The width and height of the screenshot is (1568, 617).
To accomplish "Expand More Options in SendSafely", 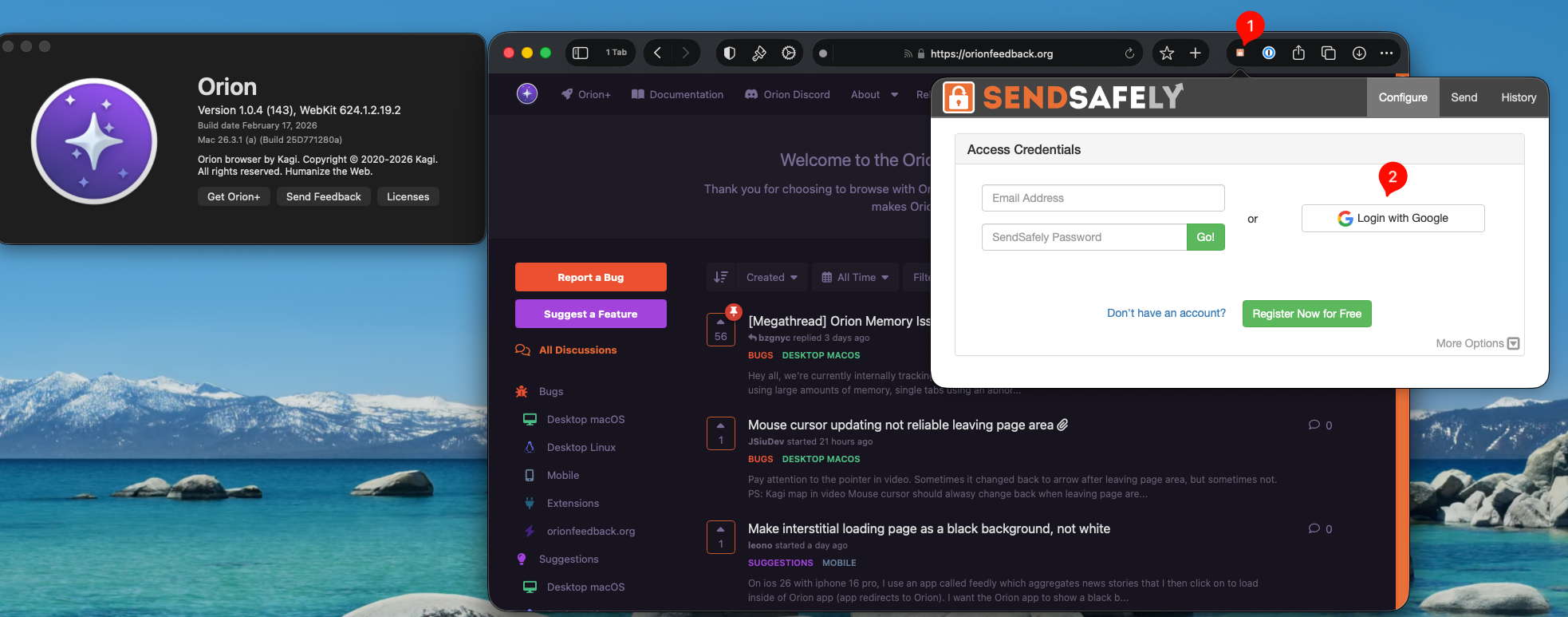I will coord(1477,343).
